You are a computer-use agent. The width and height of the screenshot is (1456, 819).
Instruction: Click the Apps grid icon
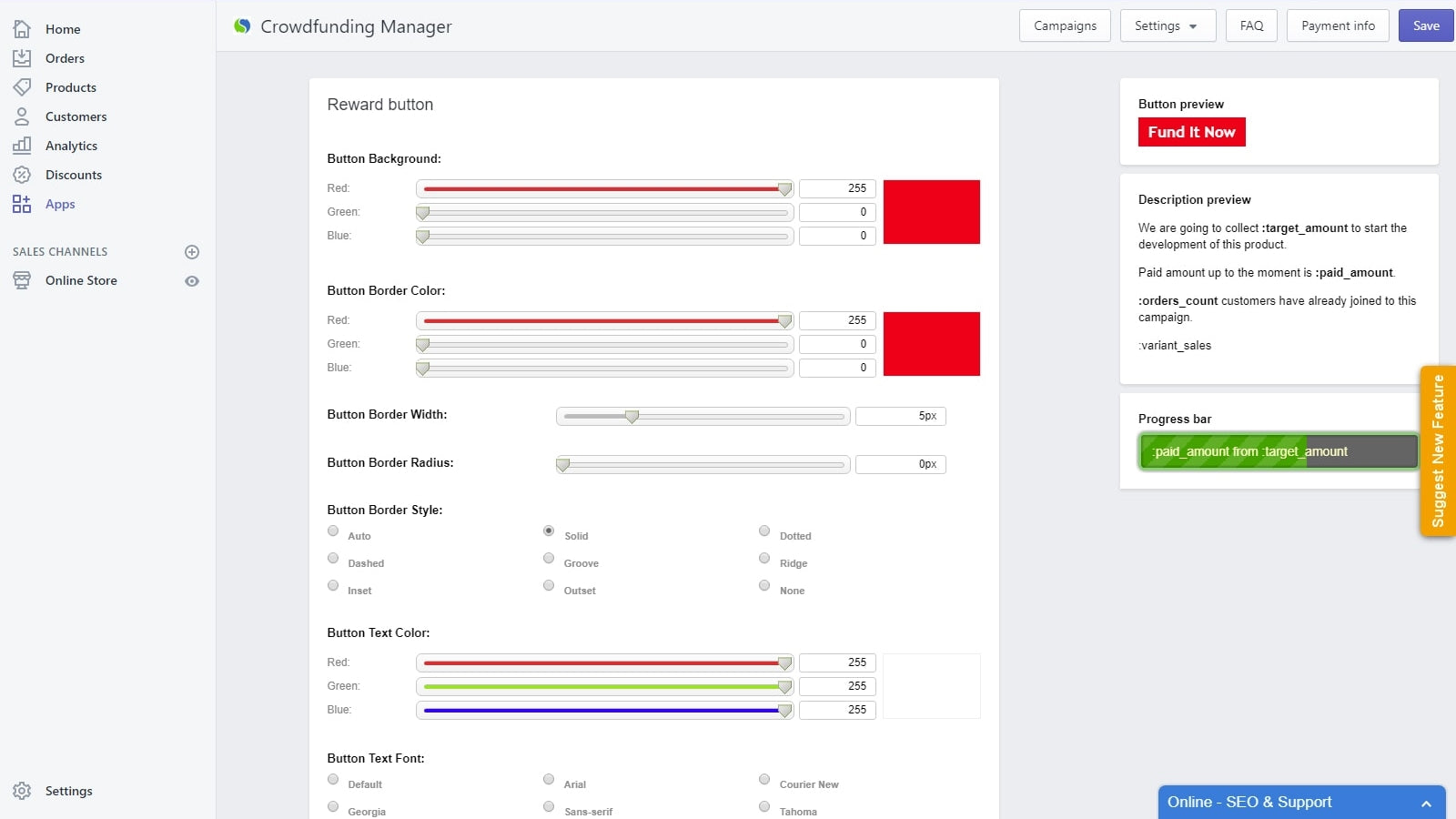22,204
